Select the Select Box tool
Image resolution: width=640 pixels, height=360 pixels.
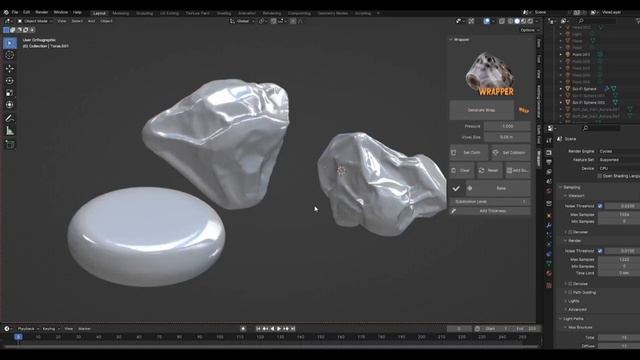(x=10, y=43)
